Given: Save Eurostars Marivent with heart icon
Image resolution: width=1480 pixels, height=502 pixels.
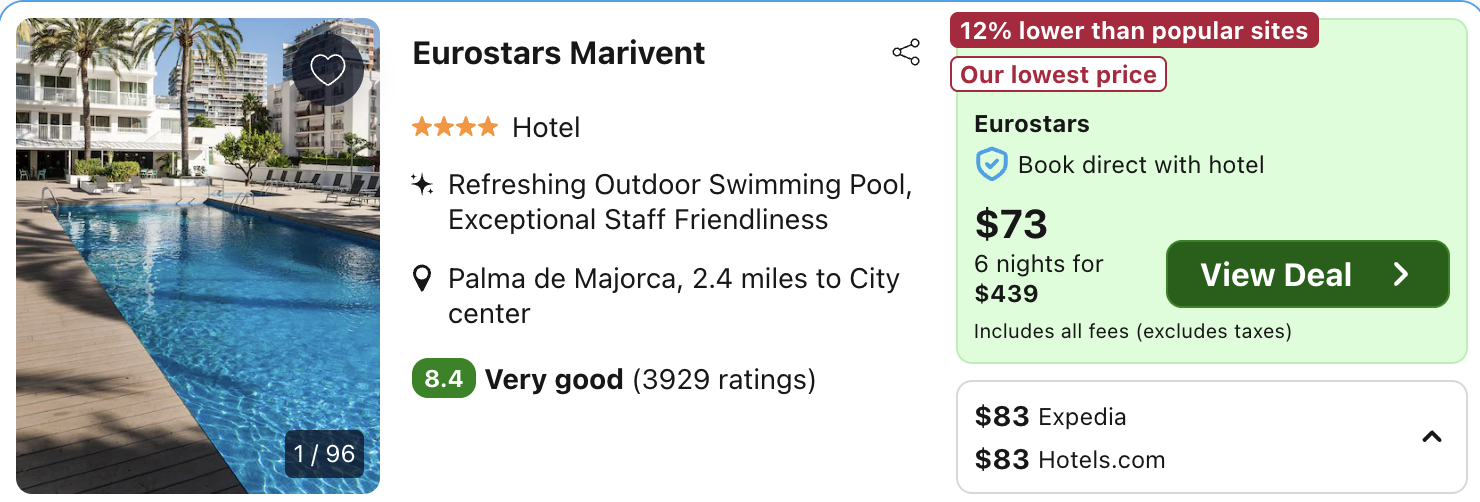Looking at the screenshot, I should [327, 69].
